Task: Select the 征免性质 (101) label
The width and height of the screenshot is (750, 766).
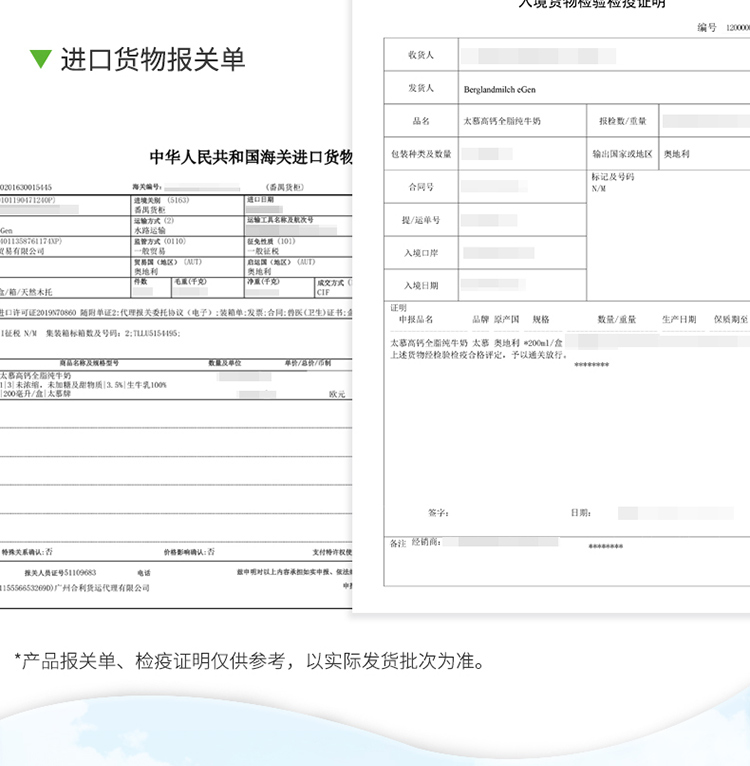Action: point(274,241)
